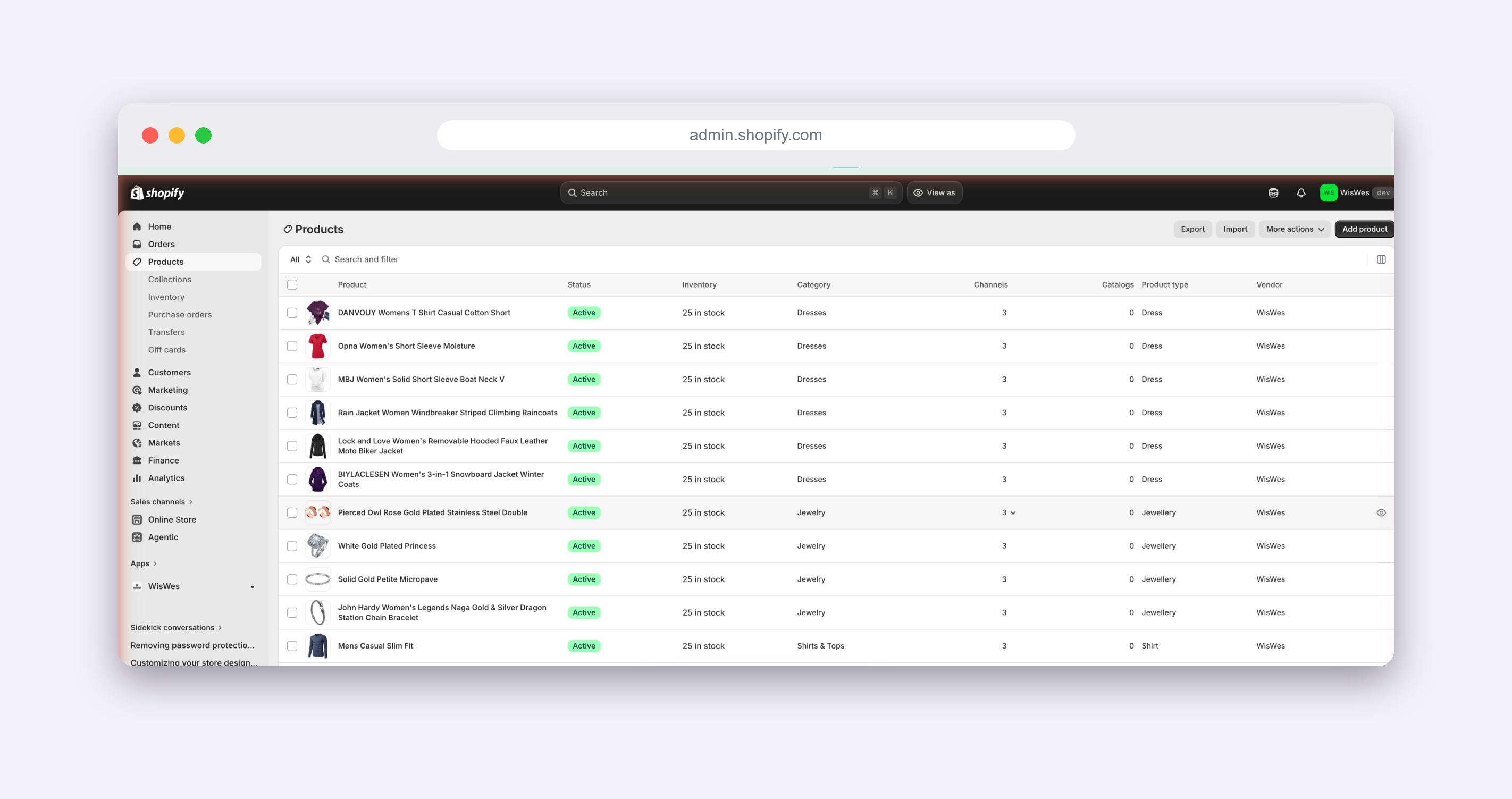Screen dimensions: 1512x799
Task: Click the Edit columns icon
Action: [1381, 259]
